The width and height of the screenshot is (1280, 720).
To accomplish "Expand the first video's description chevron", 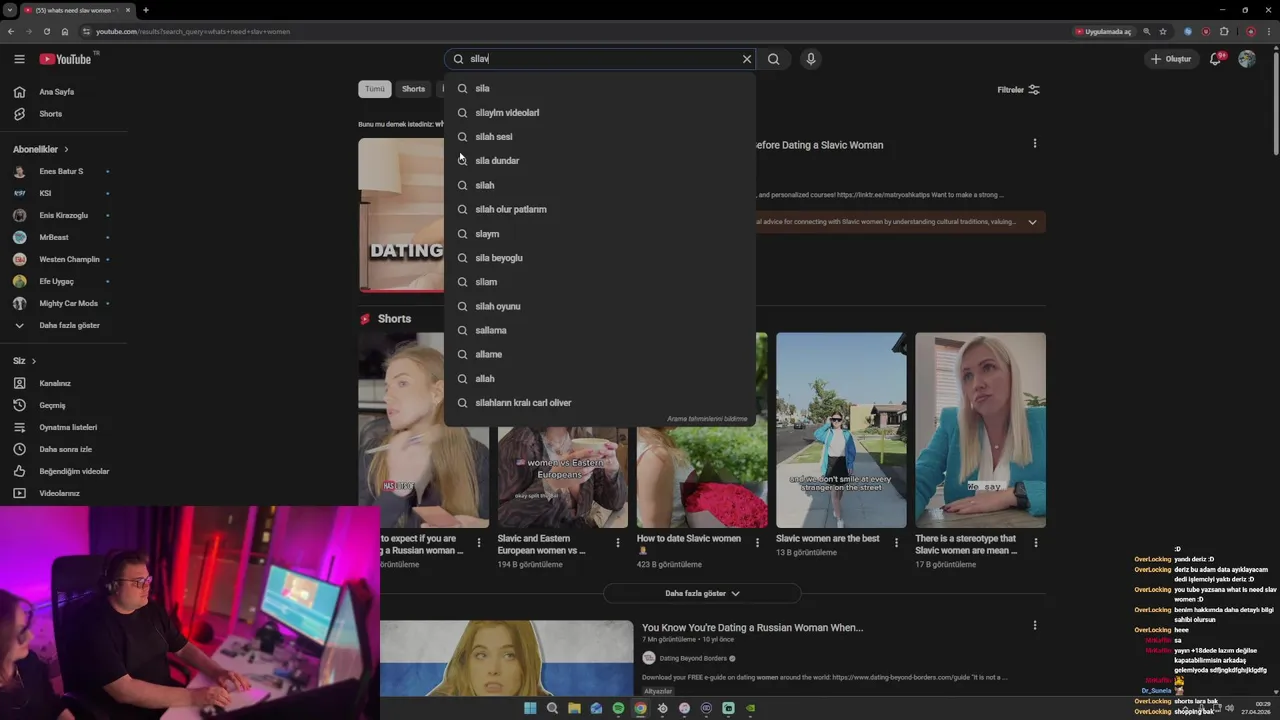I will [1032, 222].
